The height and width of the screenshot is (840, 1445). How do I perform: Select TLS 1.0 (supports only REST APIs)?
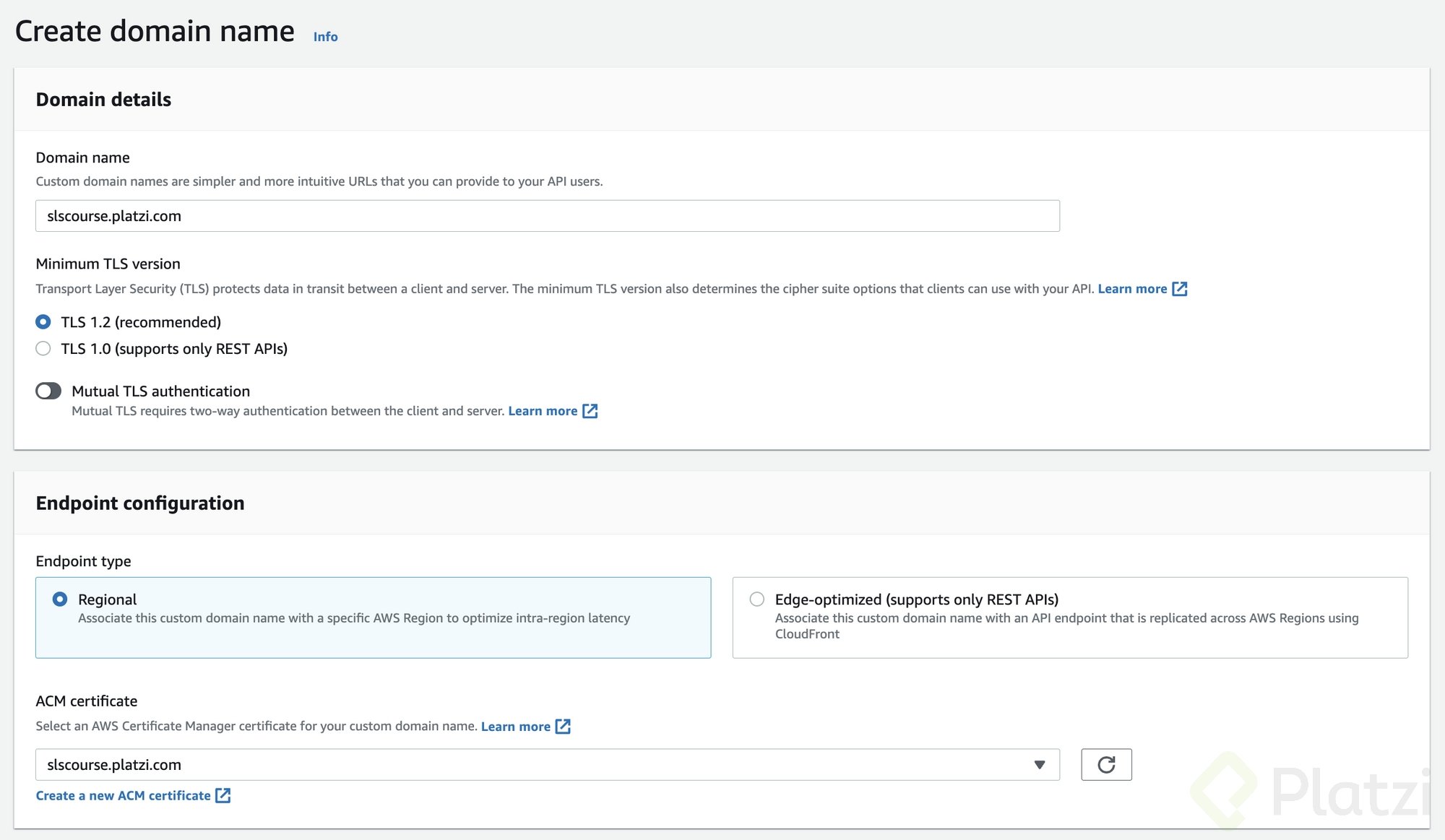click(x=43, y=348)
